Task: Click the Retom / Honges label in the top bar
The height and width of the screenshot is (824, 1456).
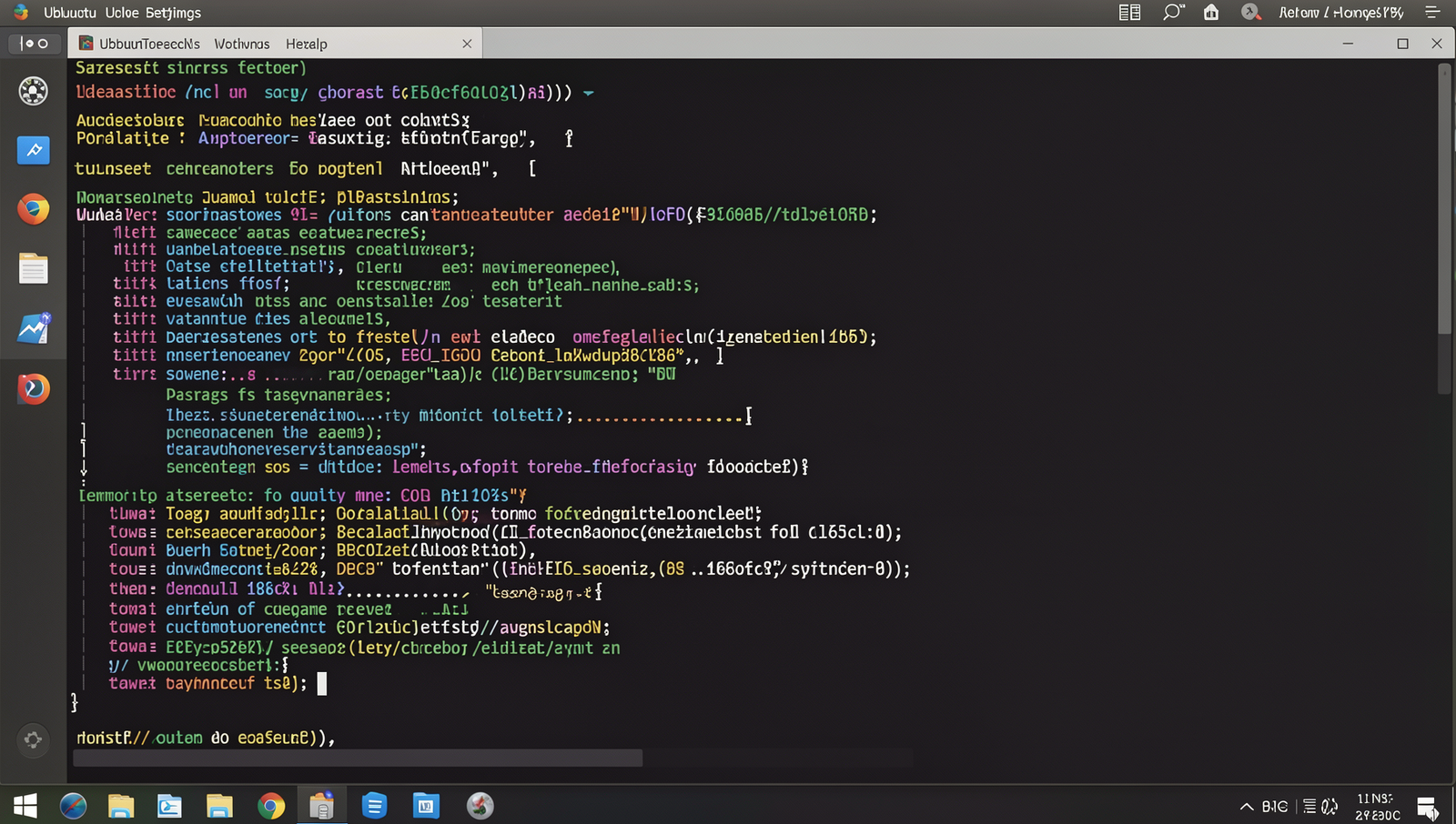Action: pos(1340,13)
